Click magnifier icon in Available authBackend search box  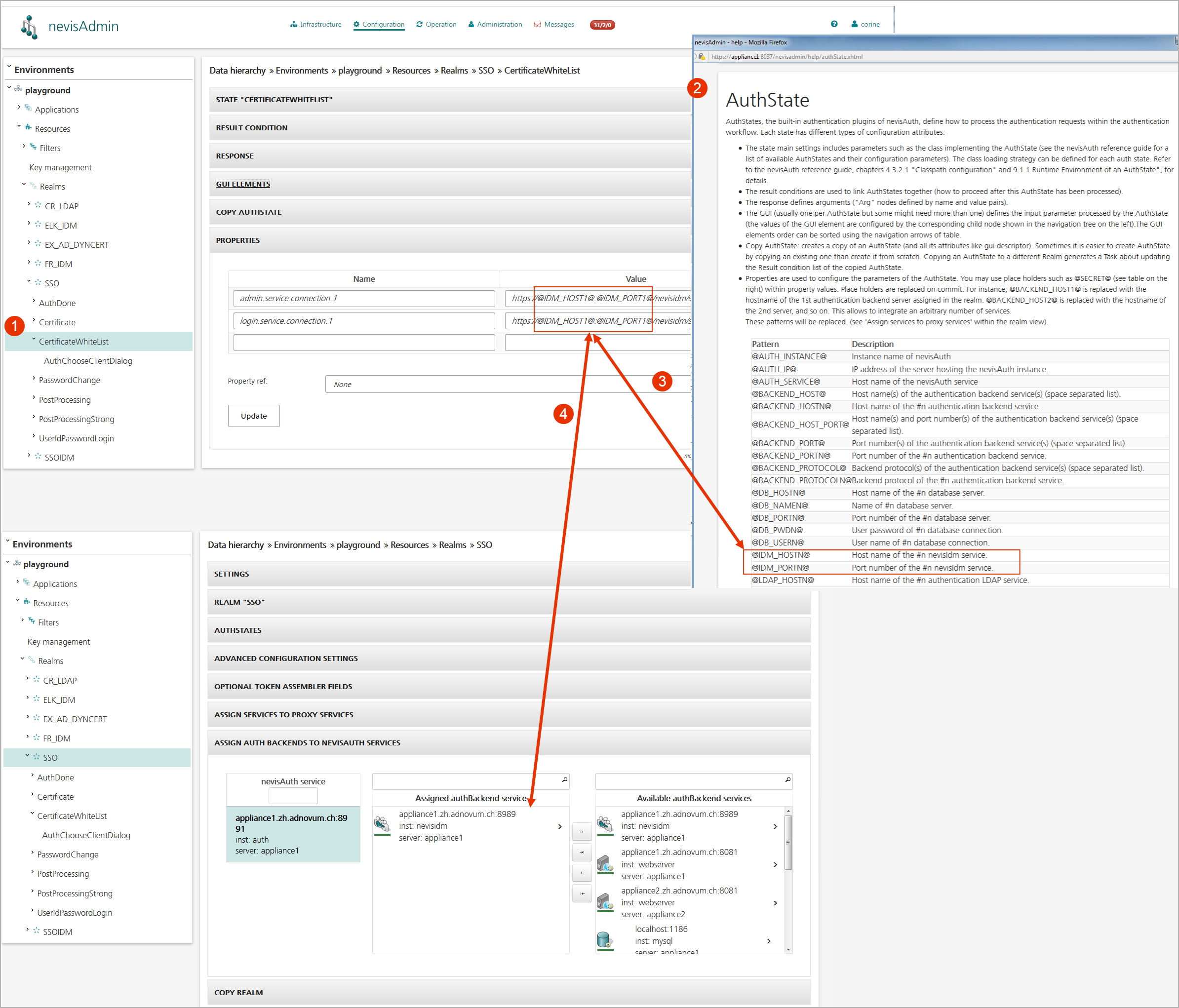click(x=787, y=780)
